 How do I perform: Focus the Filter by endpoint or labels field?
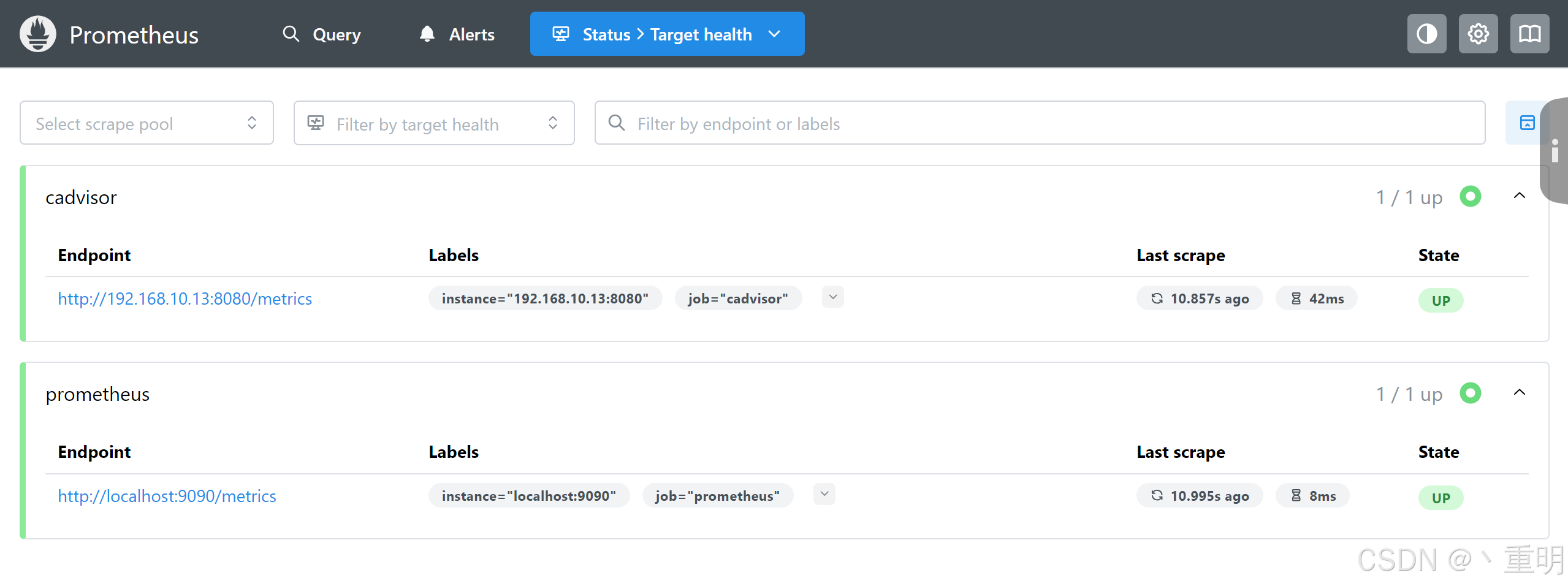(1040, 123)
